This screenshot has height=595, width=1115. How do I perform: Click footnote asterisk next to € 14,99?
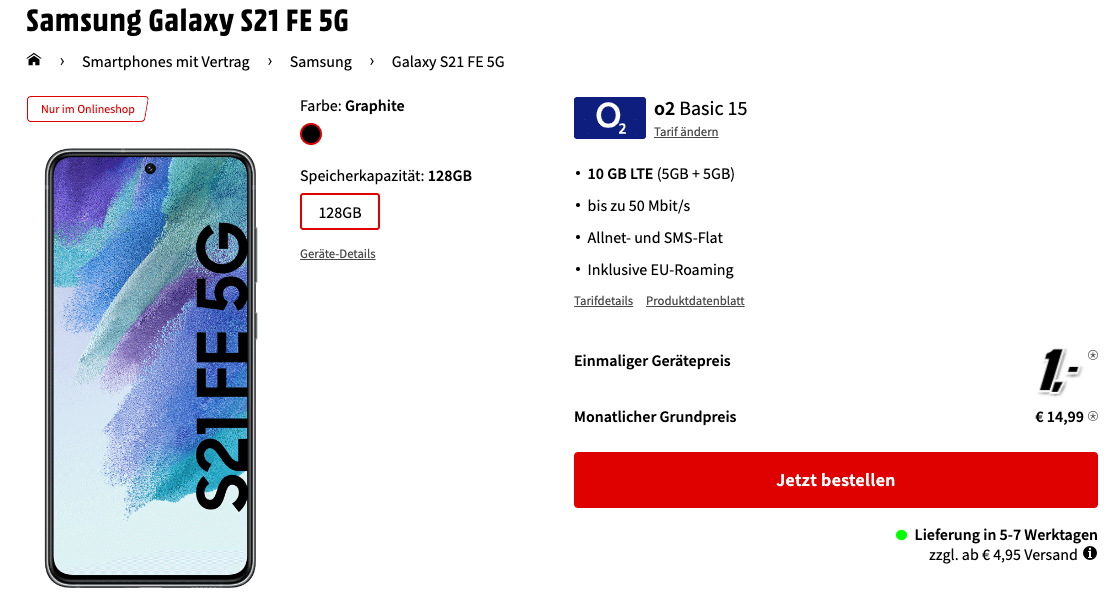click(x=1093, y=417)
